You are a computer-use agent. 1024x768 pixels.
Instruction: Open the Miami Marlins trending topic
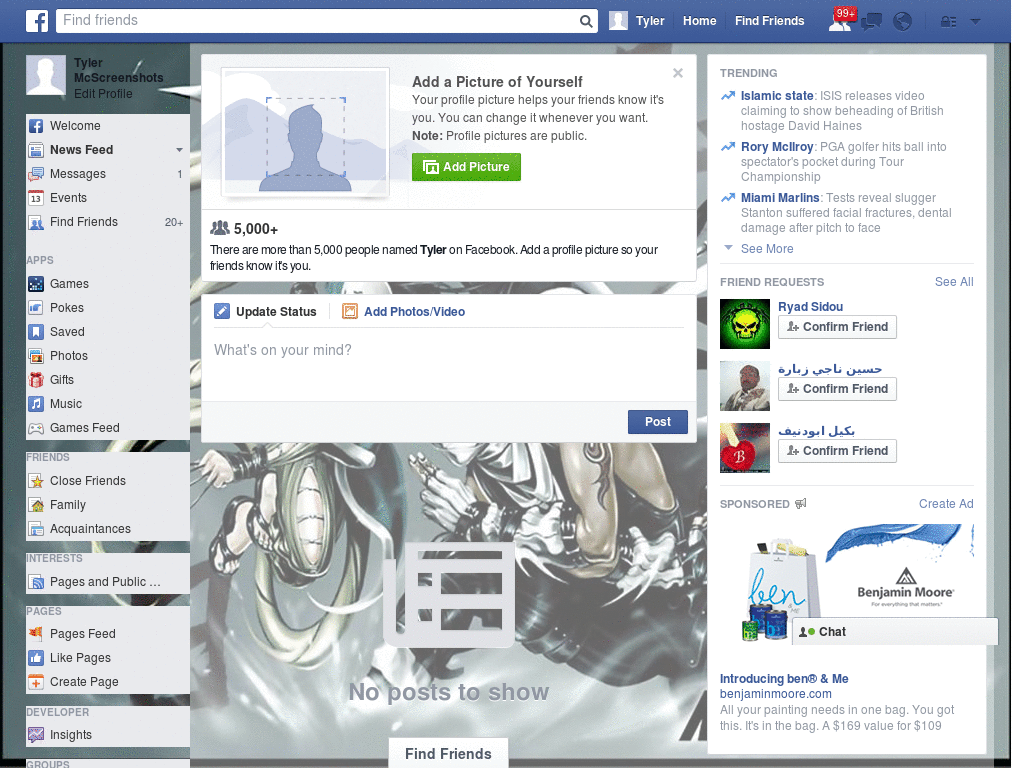click(780, 198)
